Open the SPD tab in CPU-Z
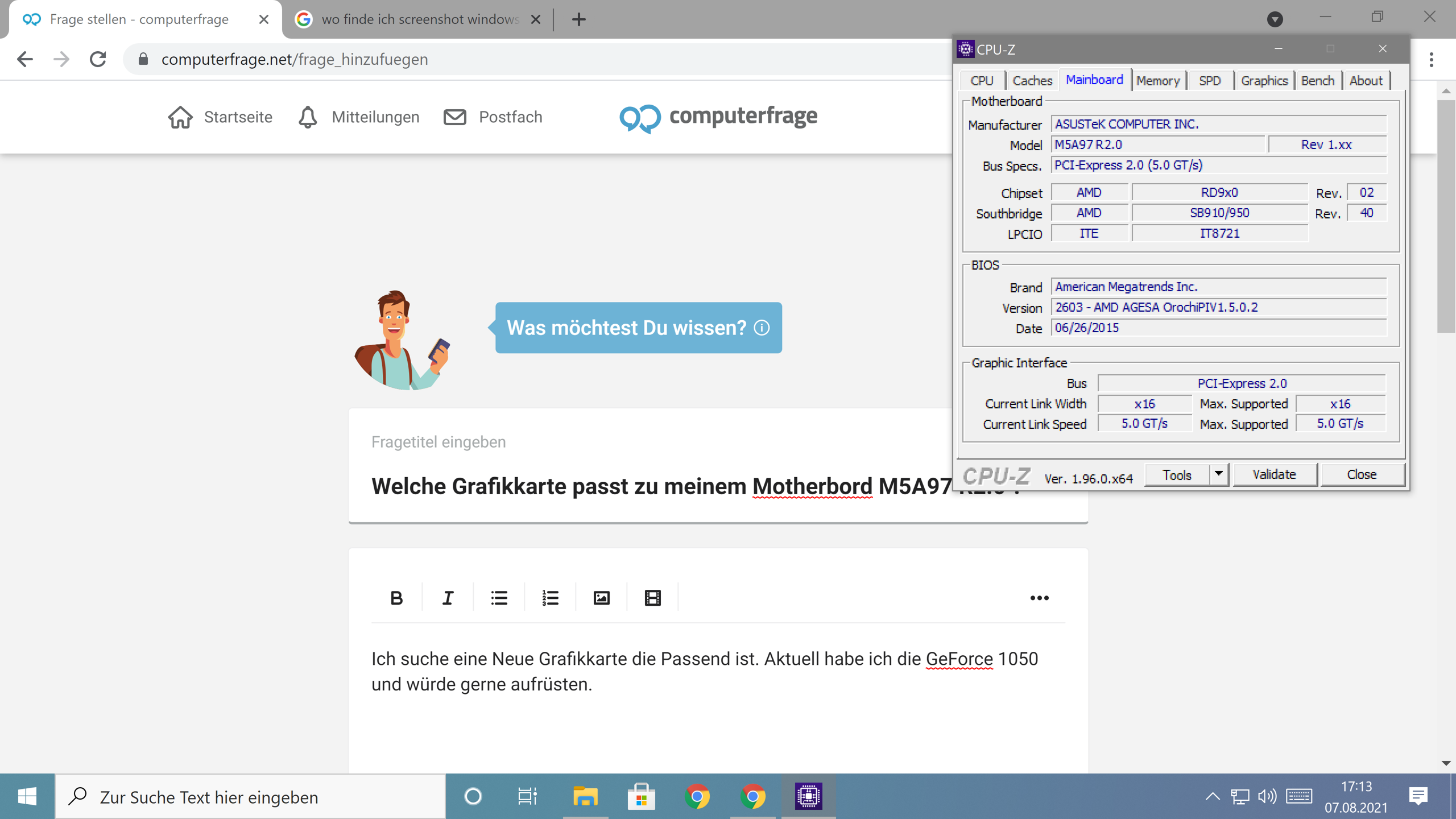This screenshot has width=1456, height=819. coord(1210,81)
